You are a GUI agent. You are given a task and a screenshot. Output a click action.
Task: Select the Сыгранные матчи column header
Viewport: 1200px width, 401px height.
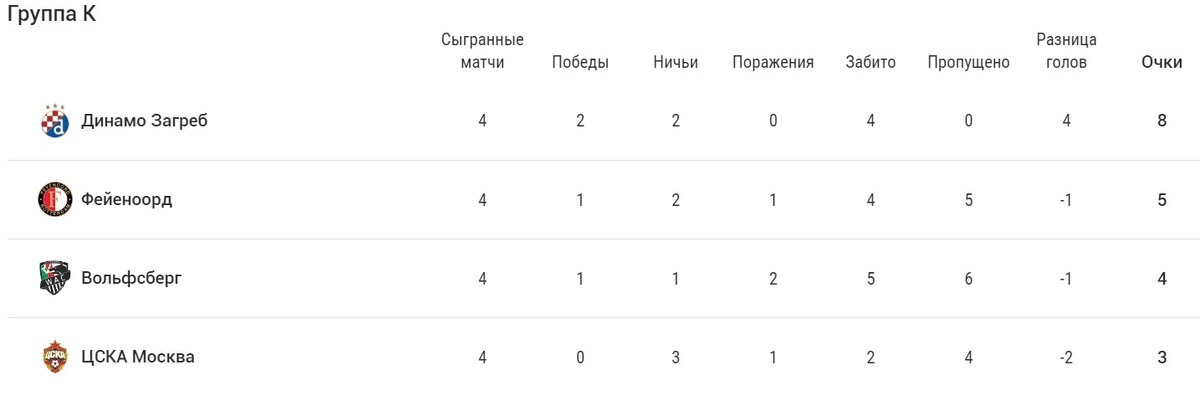pyautogui.click(x=483, y=51)
